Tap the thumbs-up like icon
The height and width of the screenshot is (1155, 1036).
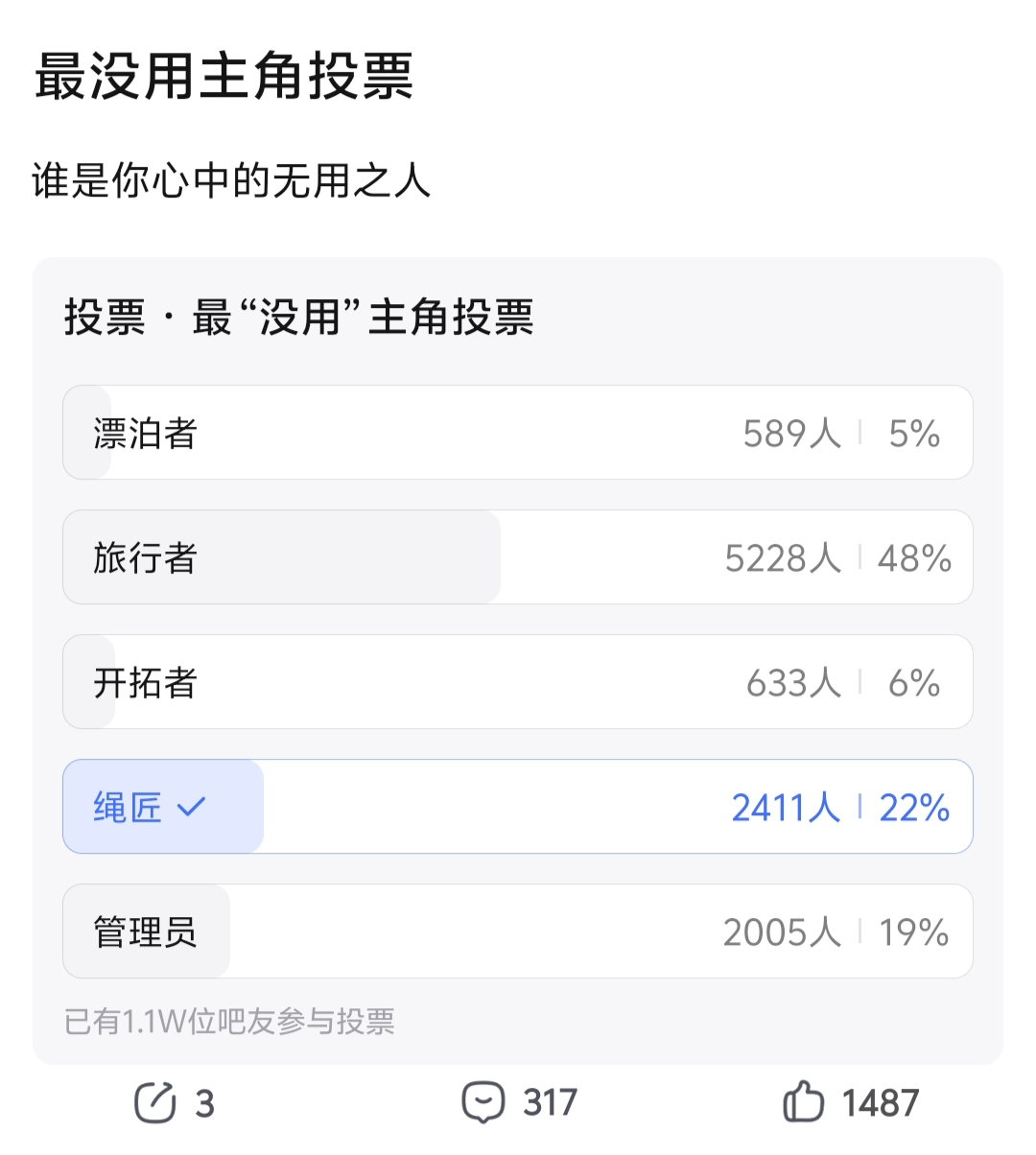coord(803,1102)
